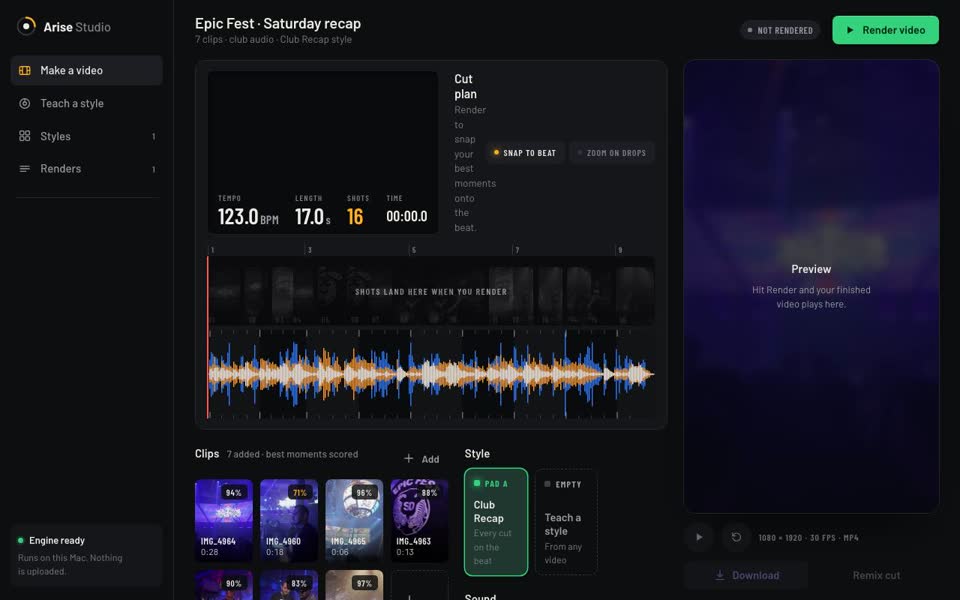The image size is (960, 600).
Task: Click bar marker 9 on the ruler
Action: coord(620,250)
